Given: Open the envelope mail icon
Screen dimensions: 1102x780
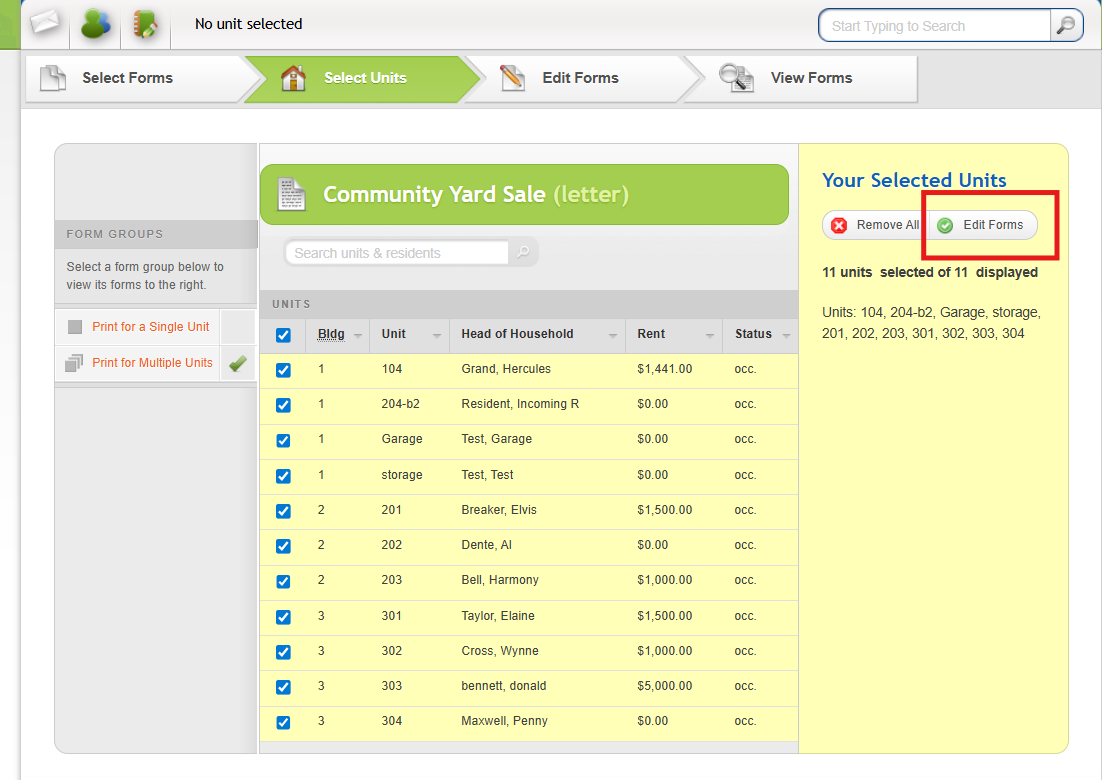Looking at the screenshot, I should pyautogui.click(x=44, y=23).
